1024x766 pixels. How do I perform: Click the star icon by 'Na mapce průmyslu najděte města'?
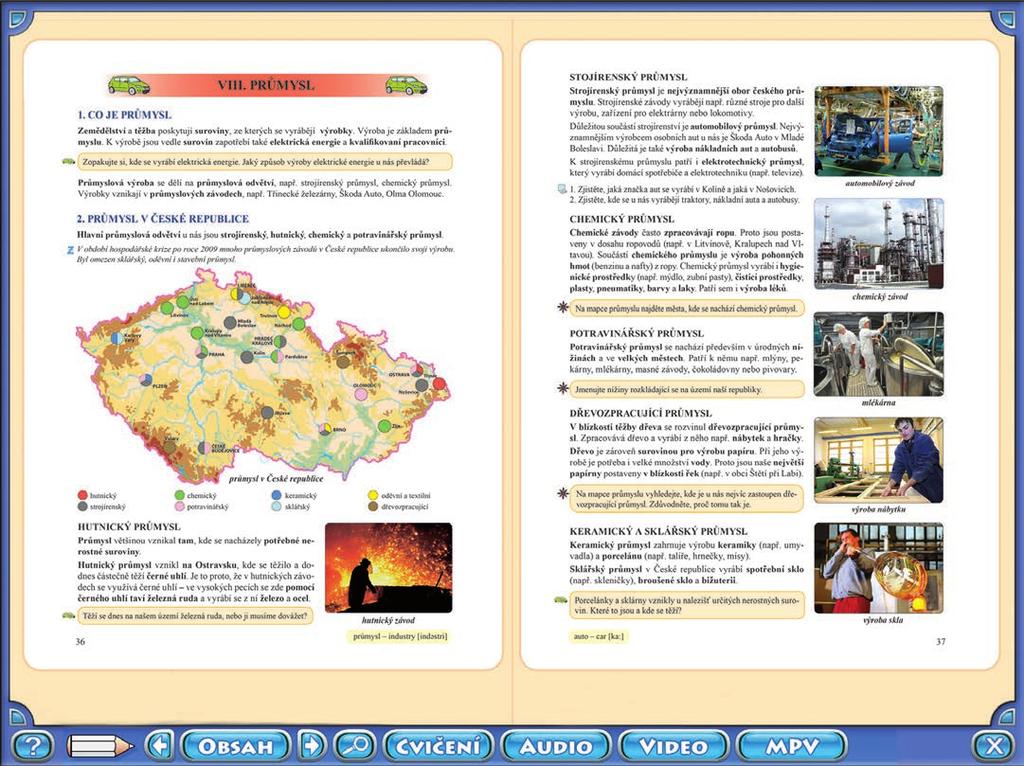pos(563,307)
